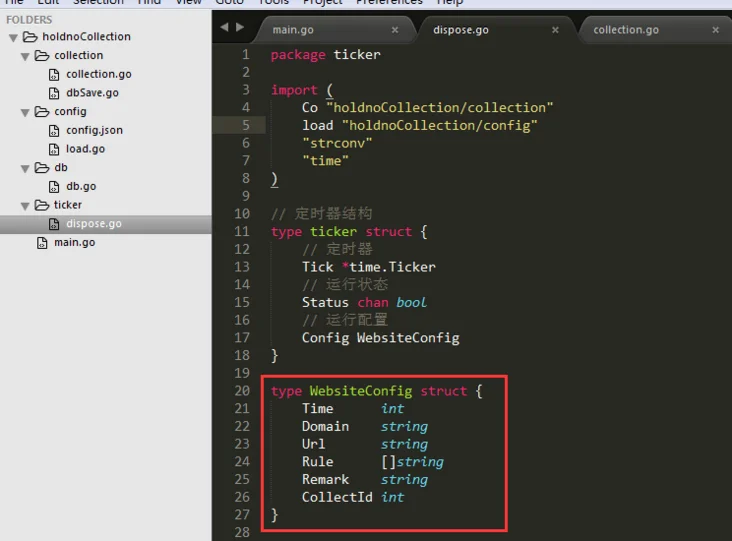Image resolution: width=732 pixels, height=541 pixels.
Task: Close the main.go tab
Action: click(394, 30)
